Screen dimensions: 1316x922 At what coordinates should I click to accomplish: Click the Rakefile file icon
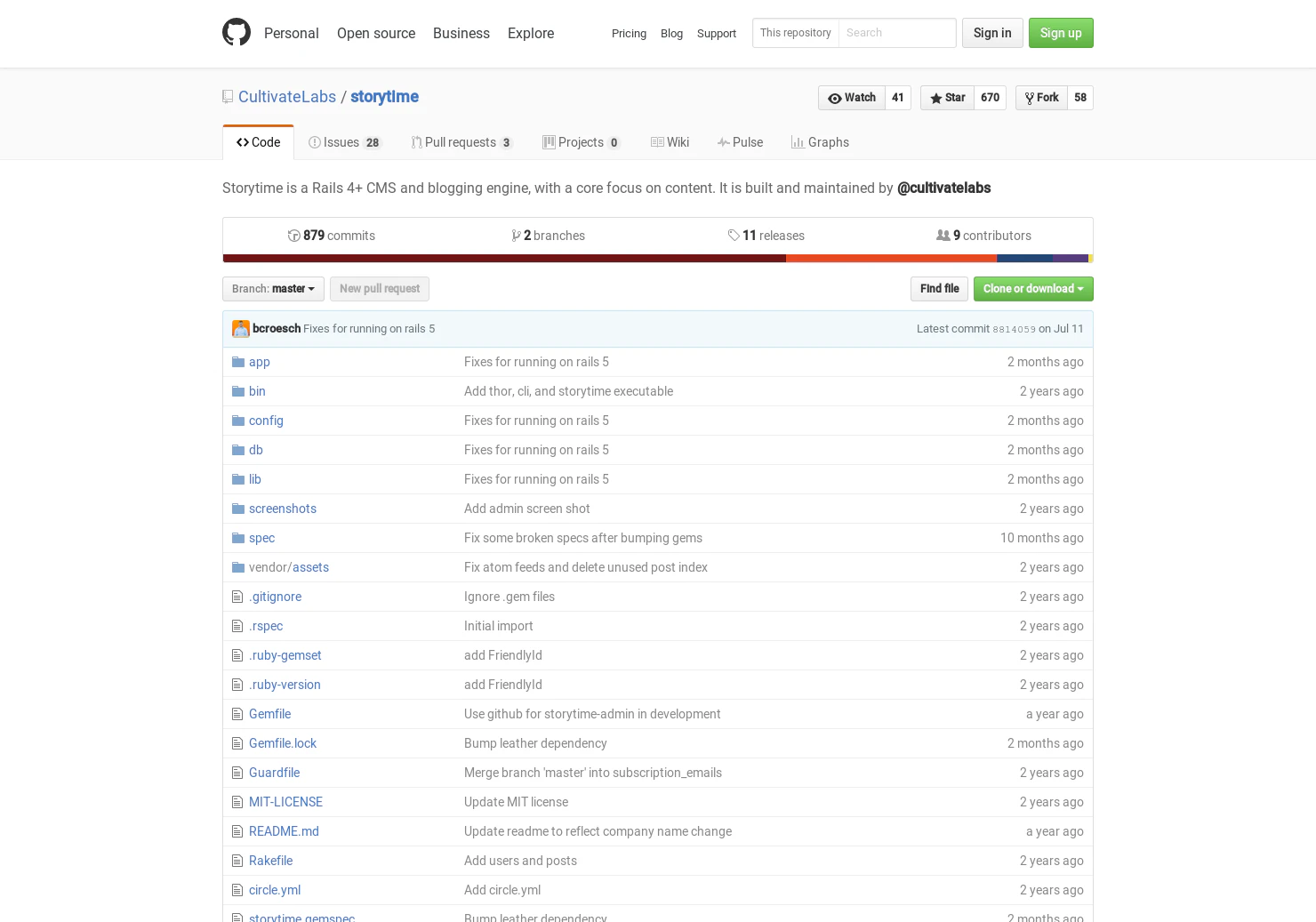pos(237,861)
